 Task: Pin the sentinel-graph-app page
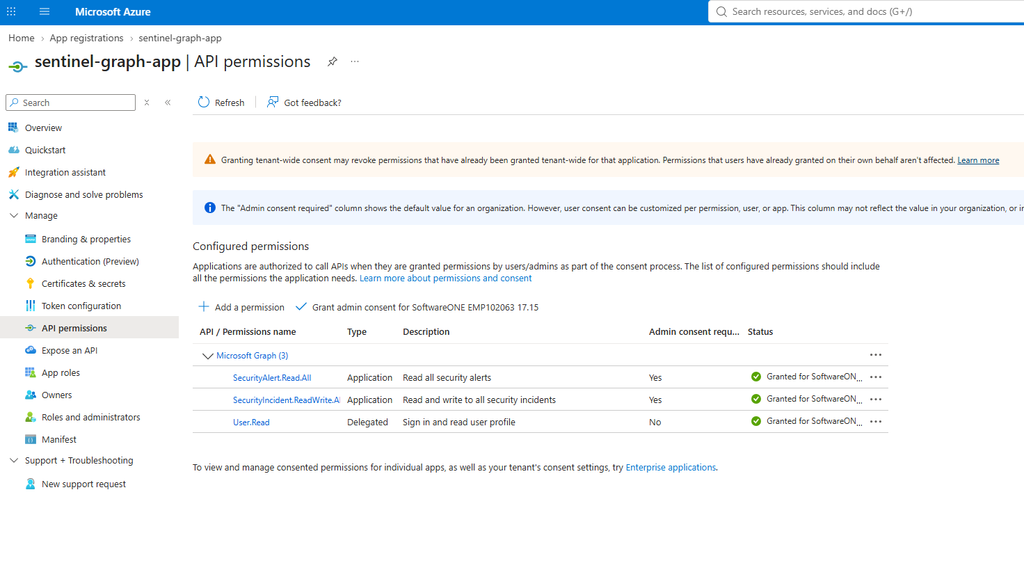click(332, 61)
